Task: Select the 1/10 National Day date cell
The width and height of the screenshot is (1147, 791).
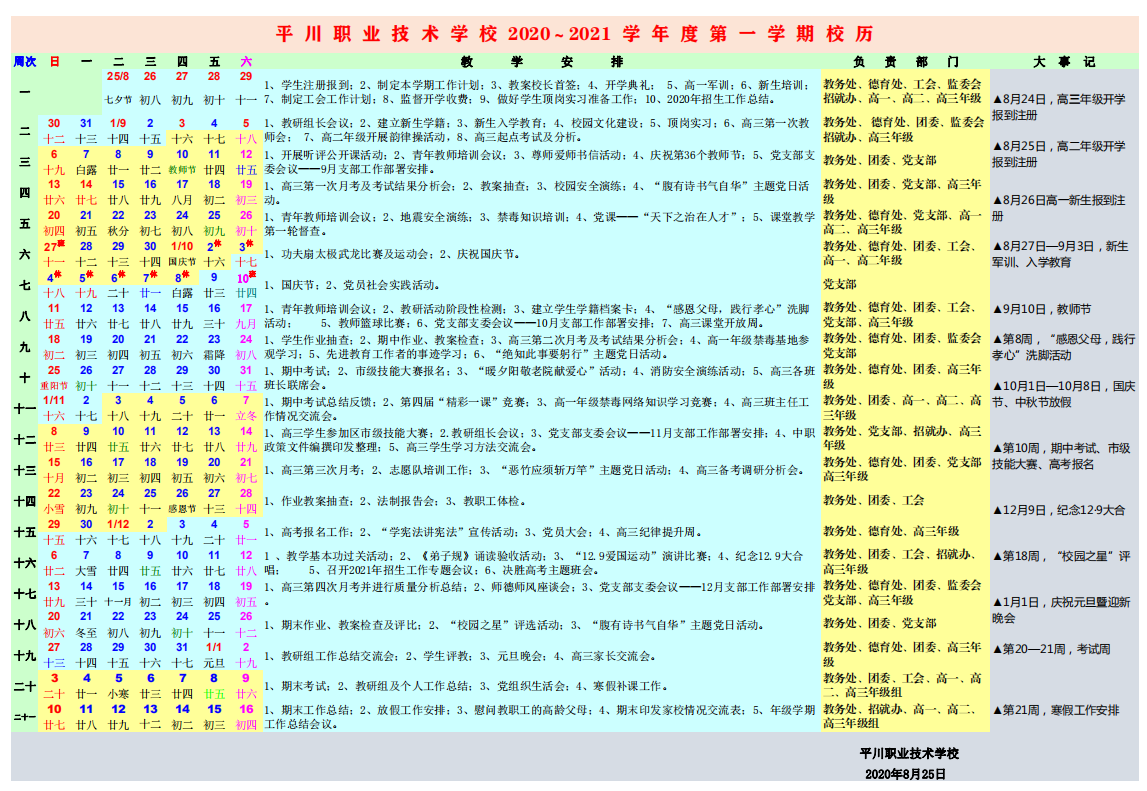Action: coord(182,247)
